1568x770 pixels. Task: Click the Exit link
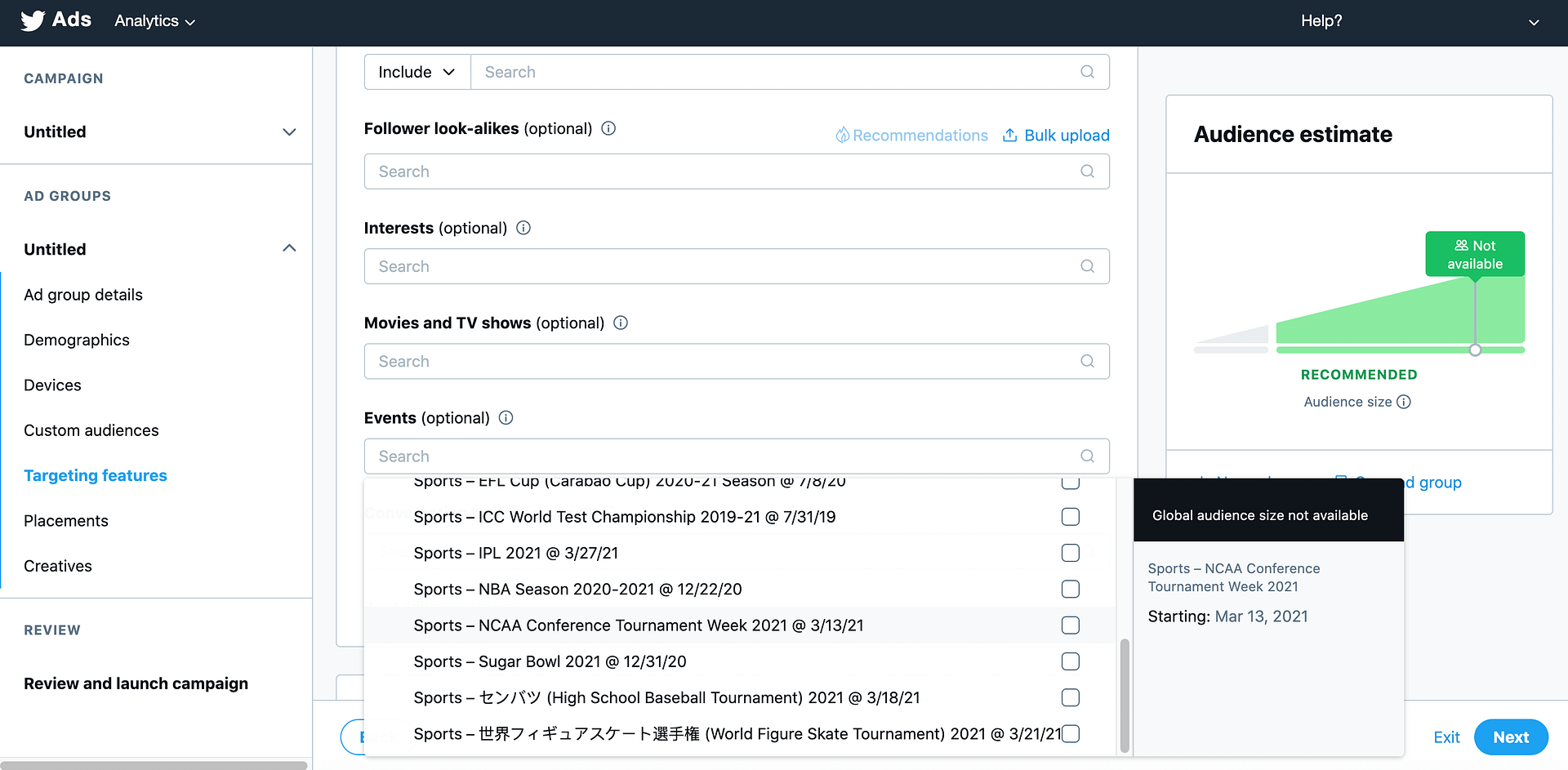coord(1446,737)
